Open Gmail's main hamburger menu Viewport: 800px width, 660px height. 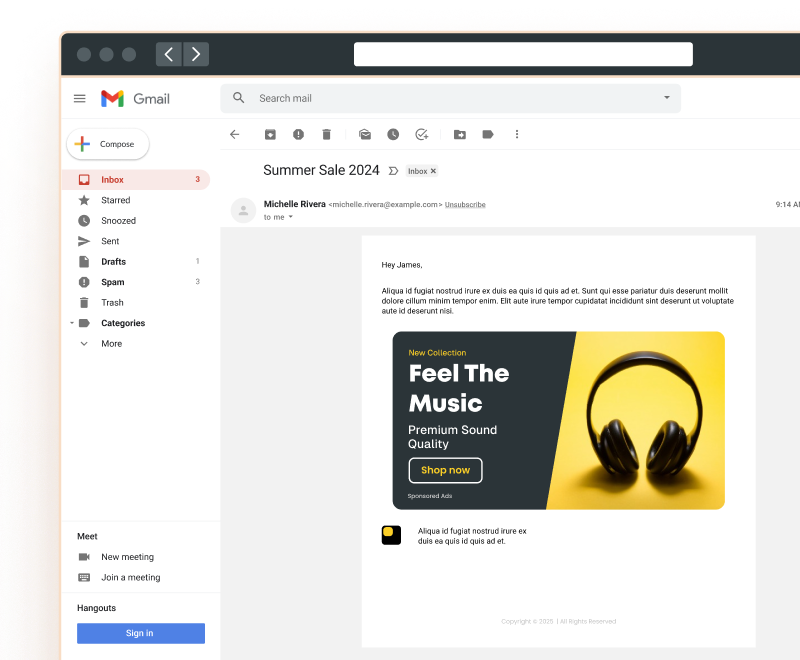(x=79, y=98)
